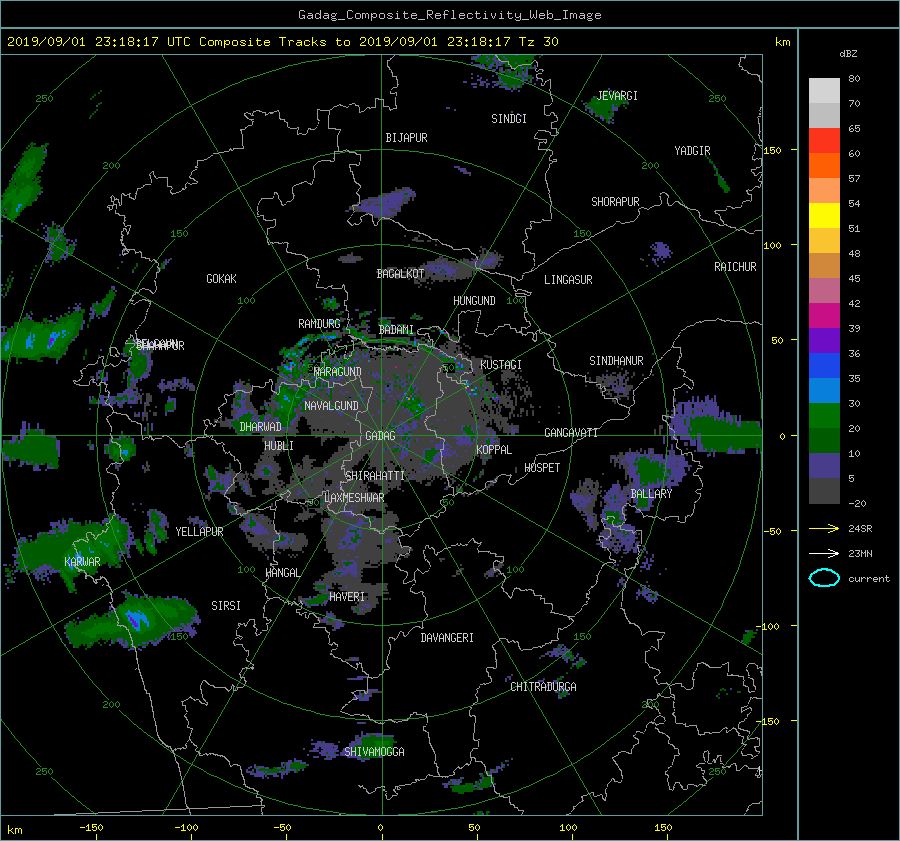
Task: Click the DHARWAD city label
Action: (260, 427)
